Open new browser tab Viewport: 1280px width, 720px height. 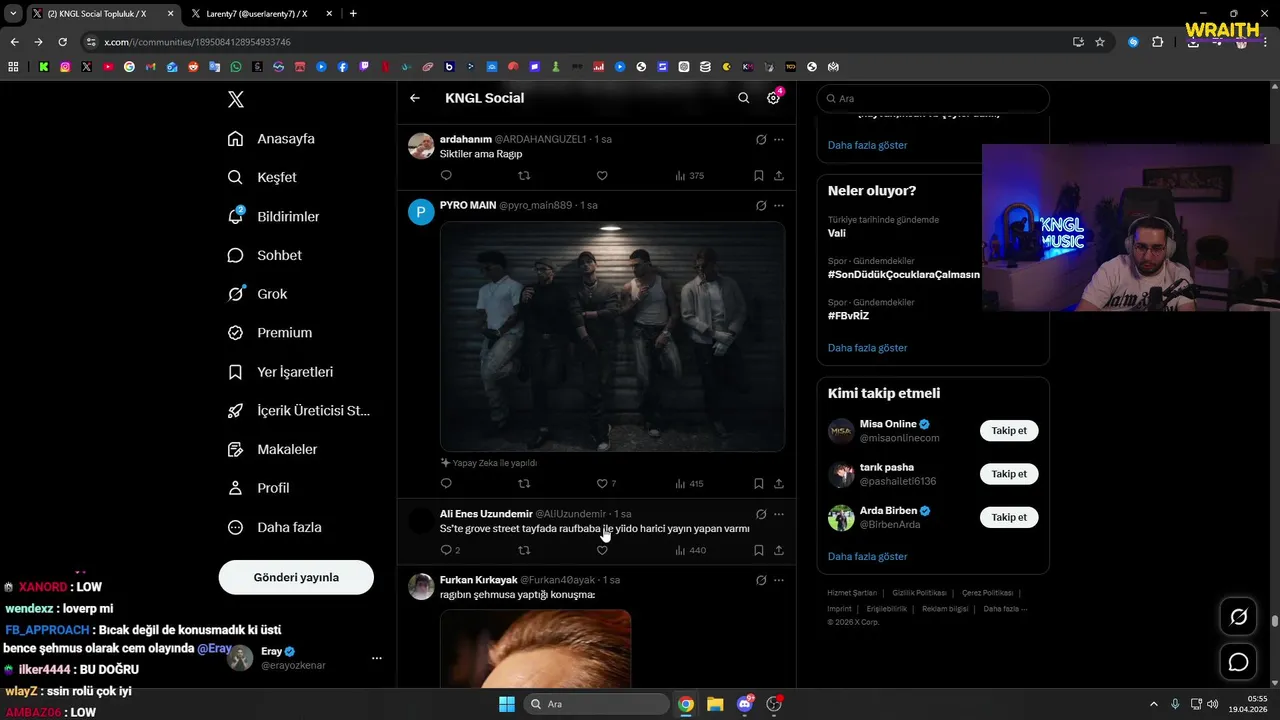click(x=353, y=14)
